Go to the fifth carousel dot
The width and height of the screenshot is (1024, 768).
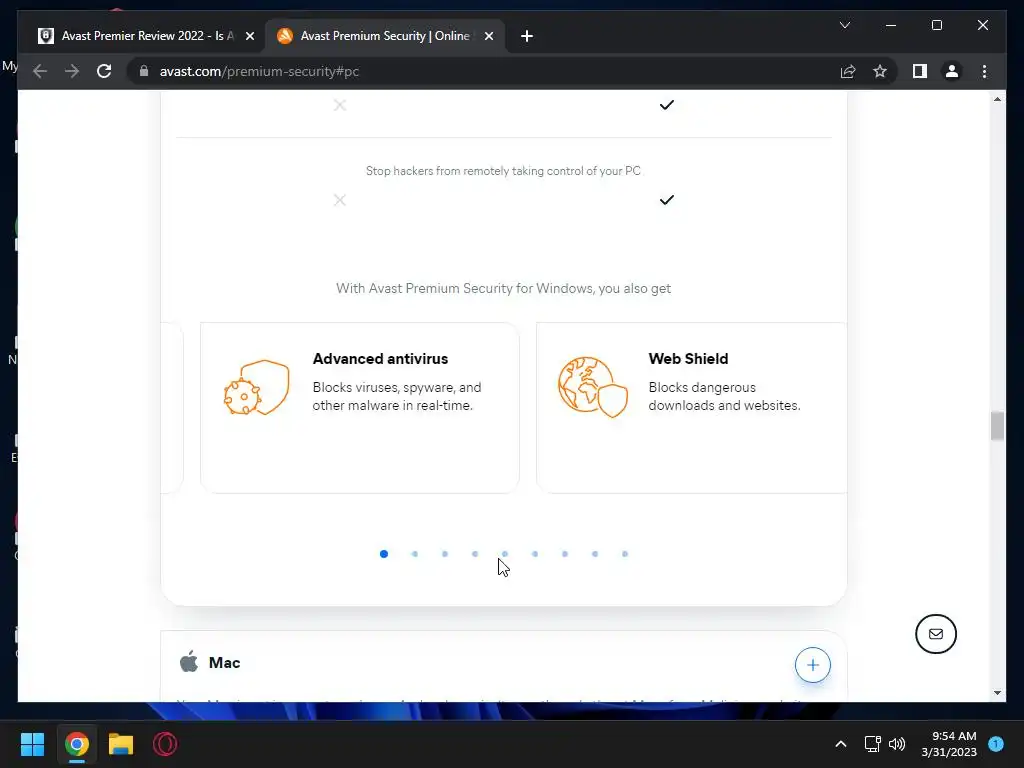coord(505,554)
